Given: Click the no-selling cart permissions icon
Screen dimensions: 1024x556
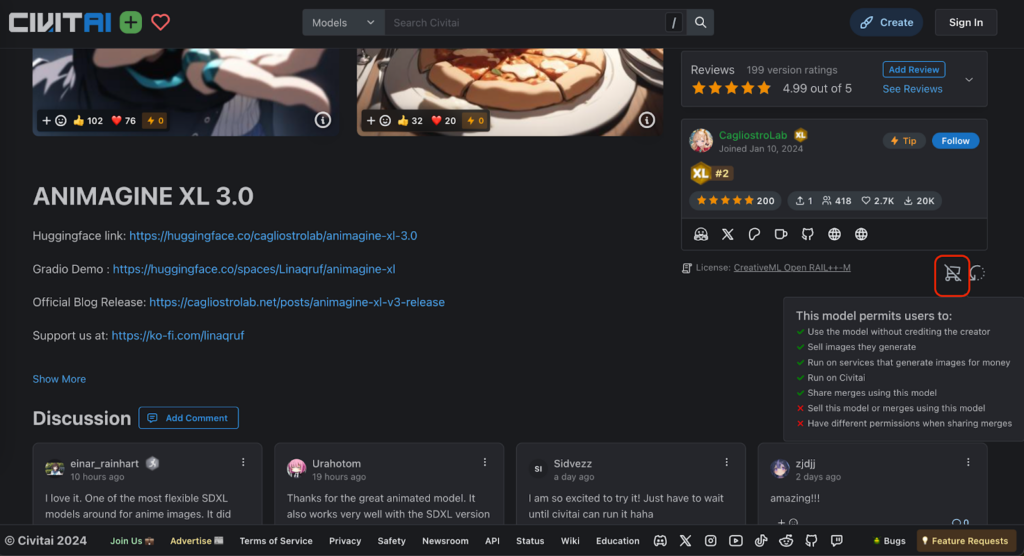Looking at the screenshot, I should click(x=952, y=273).
